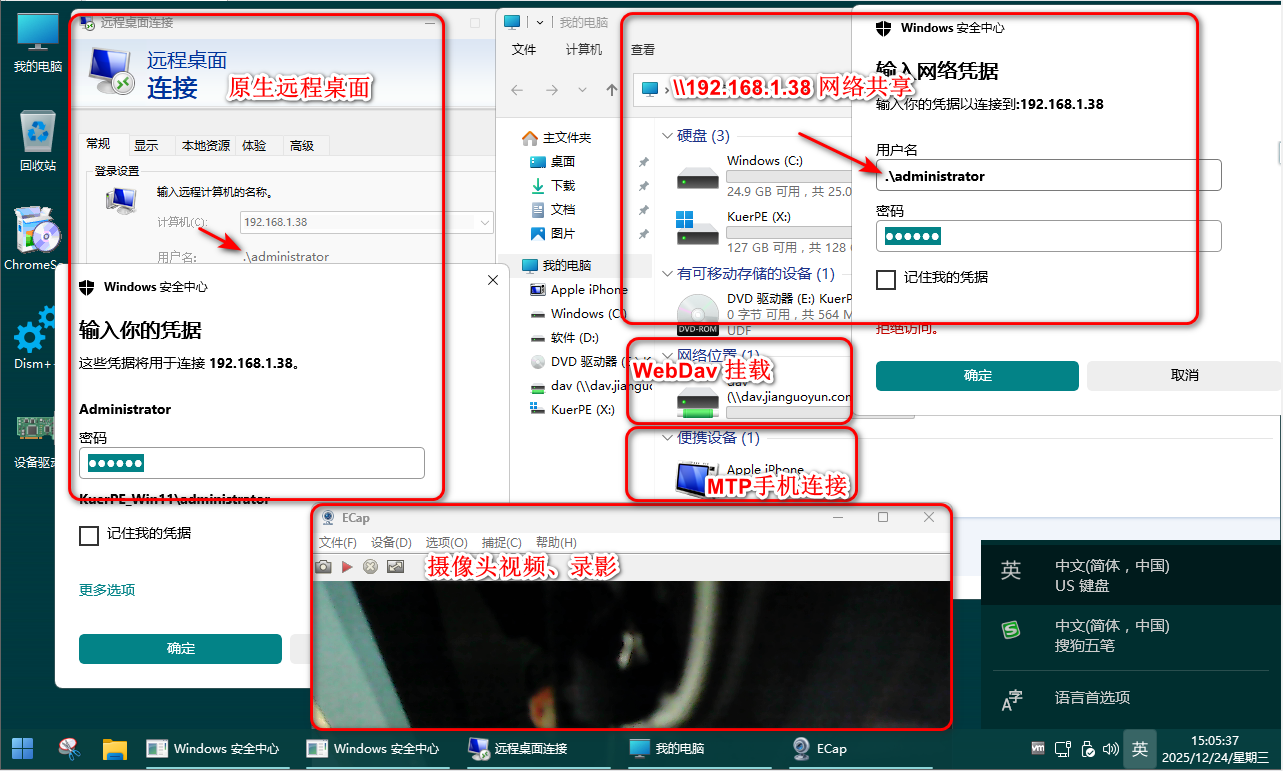
Task: Collapse the 硬盘 (3) group
Action: point(666,136)
